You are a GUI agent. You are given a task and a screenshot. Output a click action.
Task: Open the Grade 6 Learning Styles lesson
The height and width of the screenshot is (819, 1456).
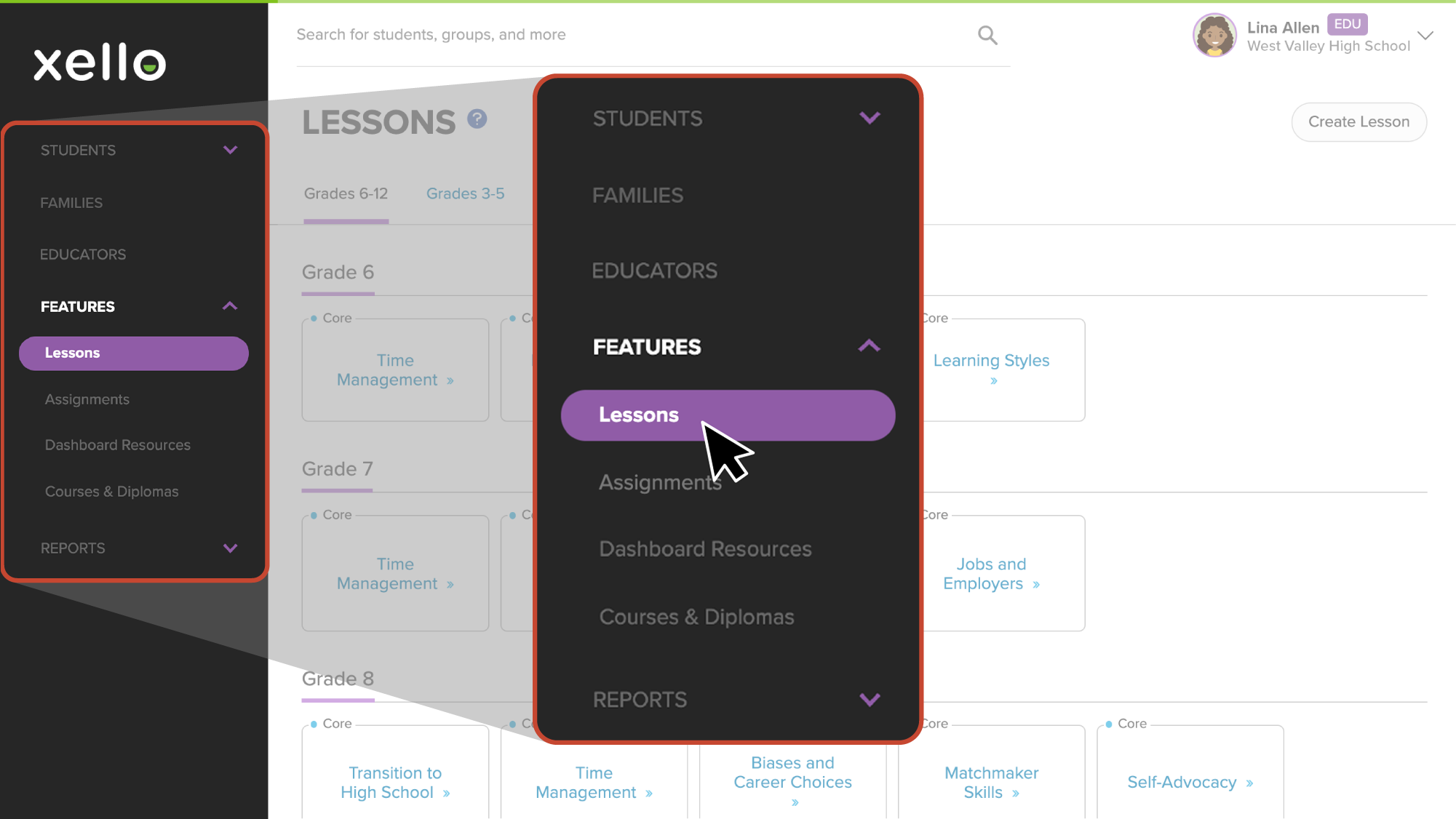point(991,369)
